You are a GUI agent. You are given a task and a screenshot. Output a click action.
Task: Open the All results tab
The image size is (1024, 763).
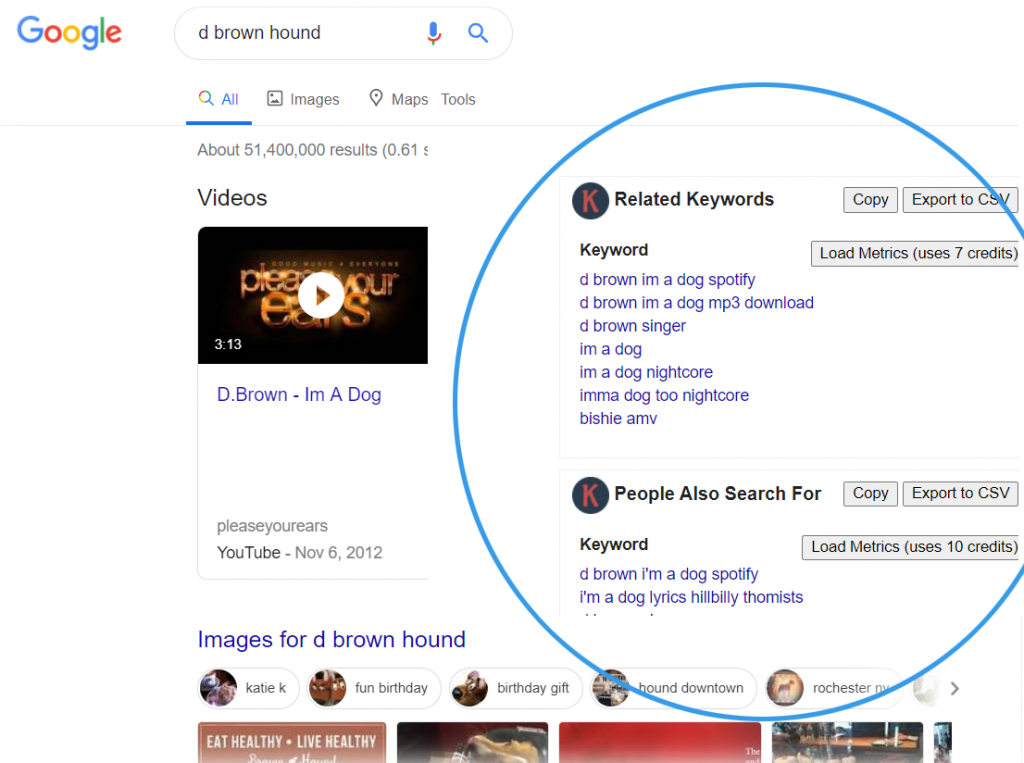[x=219, y=99]
